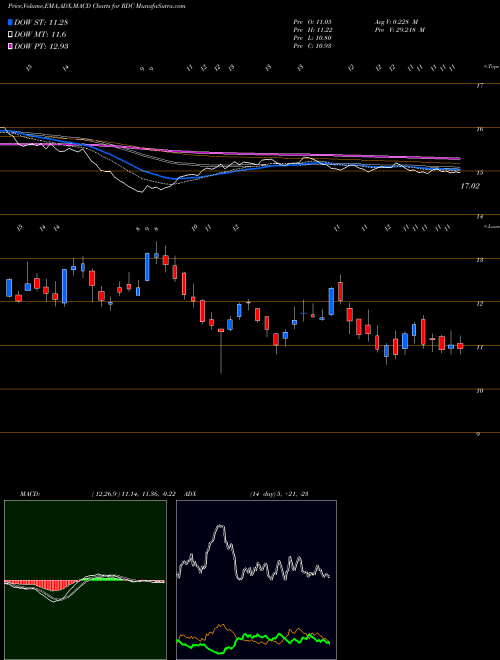Viewport: 500px width, 660px height.
Task: Click the '<Lows' marker label
Action: [491, 227]
